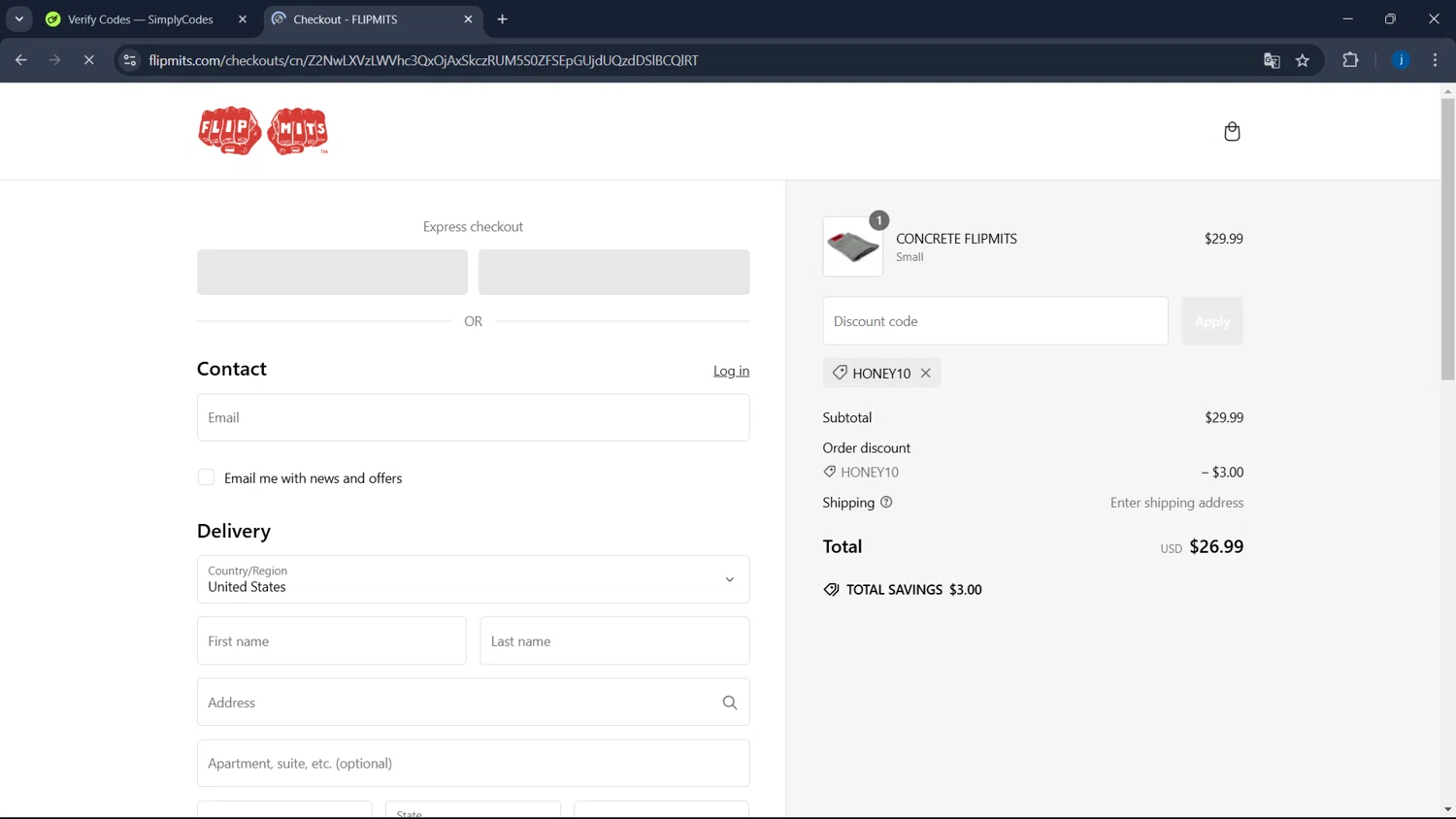Open the Chrome profile avatar
This screenshot has width=1456, height=819.
click(1401, 60)
